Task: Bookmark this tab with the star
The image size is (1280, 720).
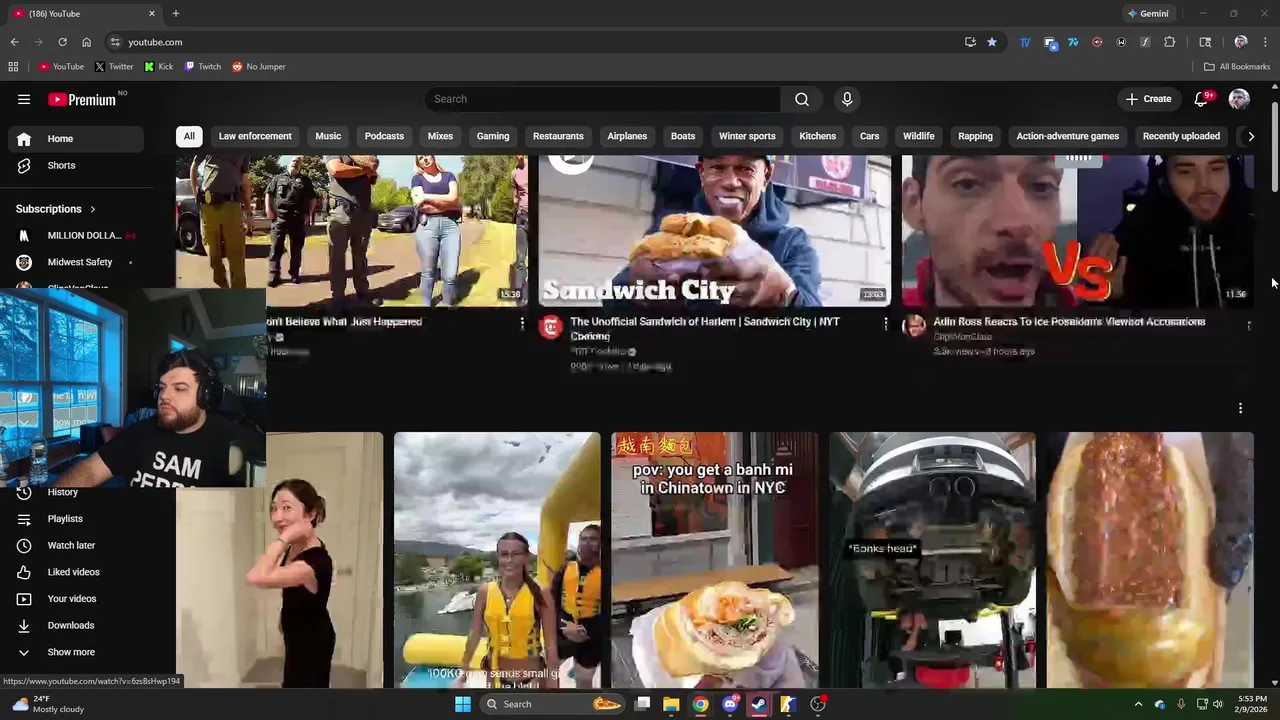Action: coord(991,42)
